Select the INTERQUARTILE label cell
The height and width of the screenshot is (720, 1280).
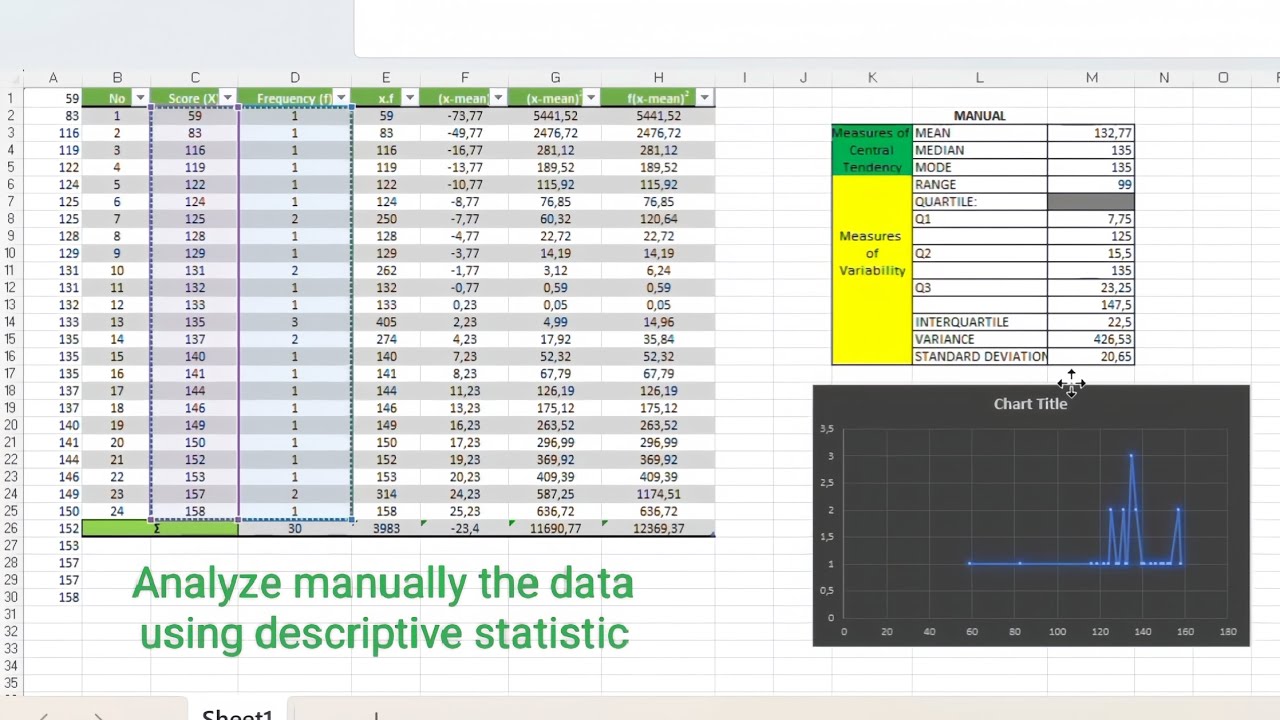point(979,322)
